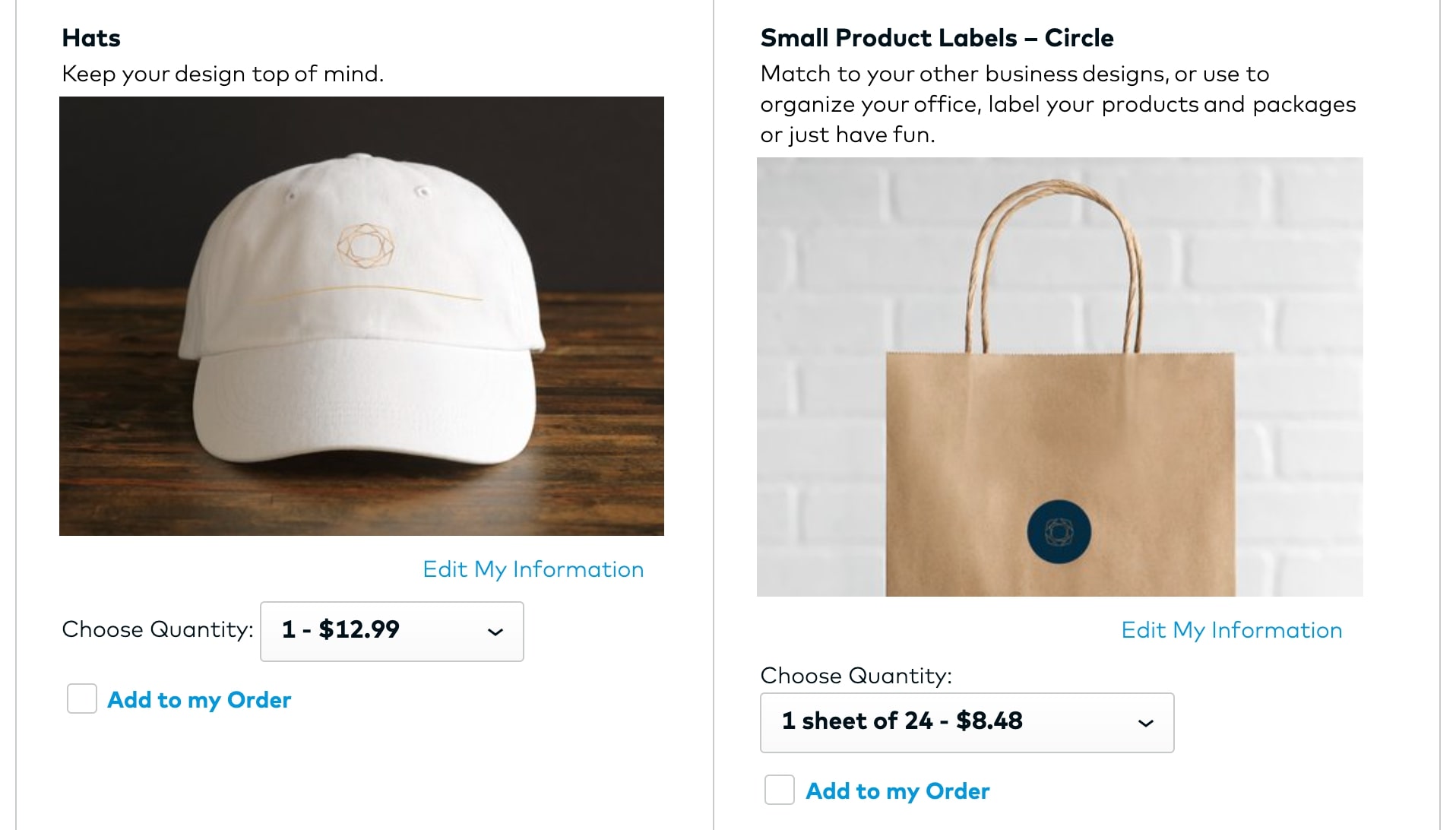
Task: Tick the Hats Add to my Order checkbox
Action: 82,699
